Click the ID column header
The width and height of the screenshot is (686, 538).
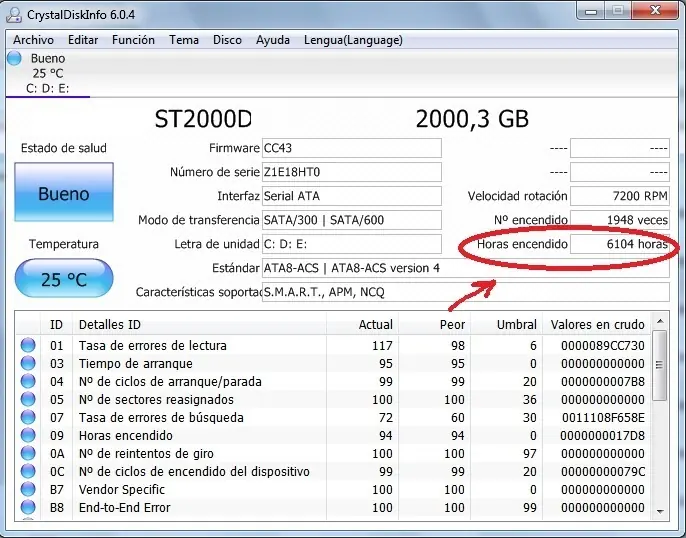point(56,324)
